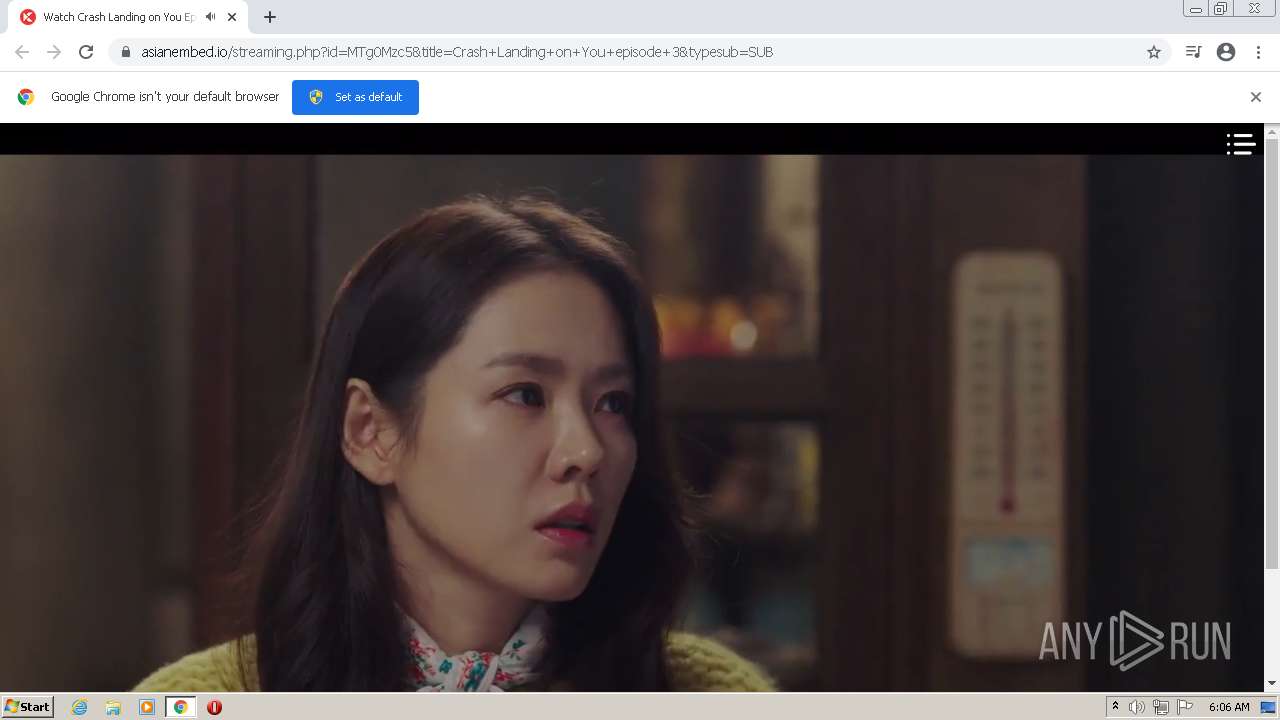
Task: Click Show desktop button in taskbar corner
Action: coord(1269,707)
